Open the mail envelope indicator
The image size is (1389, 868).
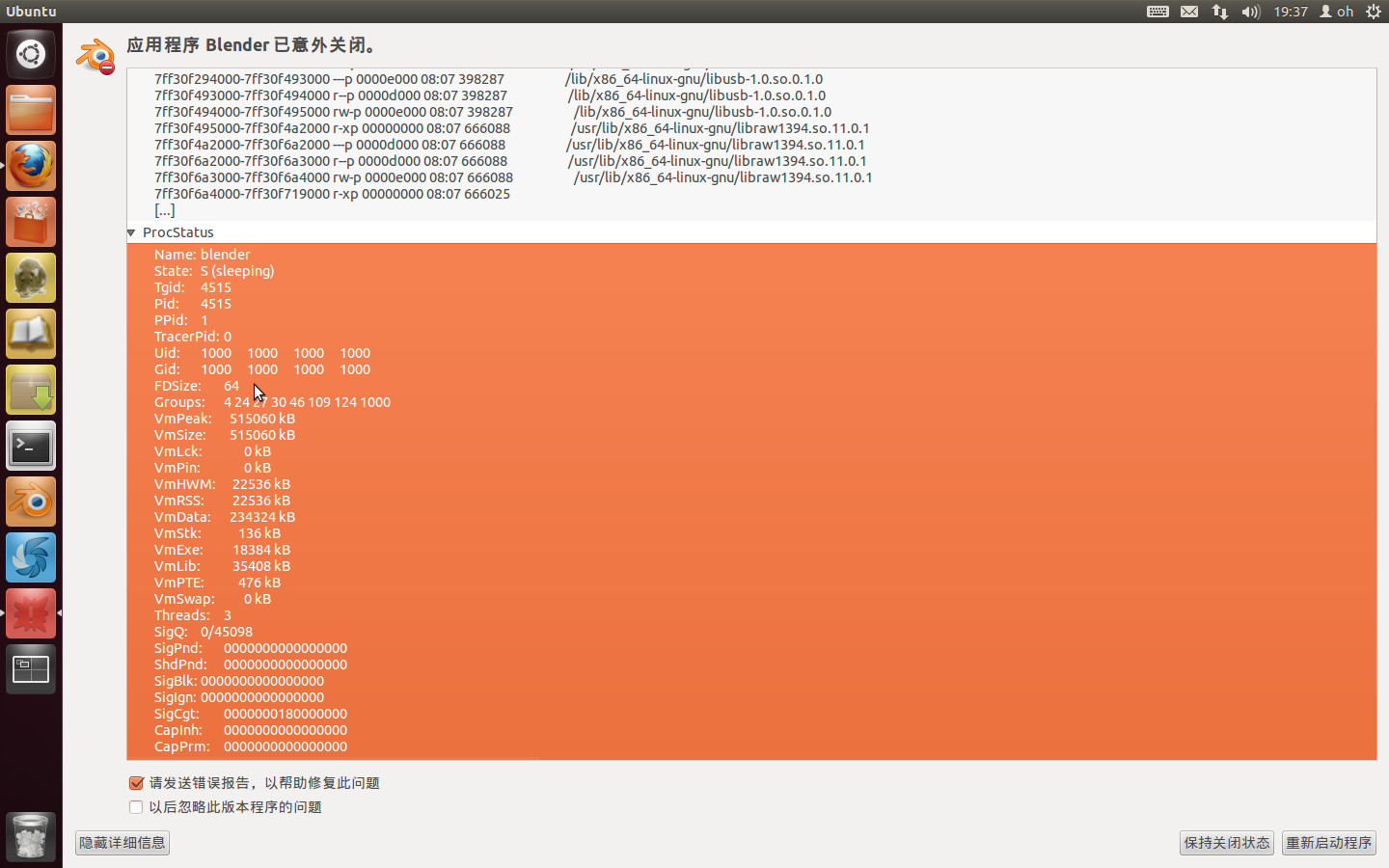pos(1189,12)
